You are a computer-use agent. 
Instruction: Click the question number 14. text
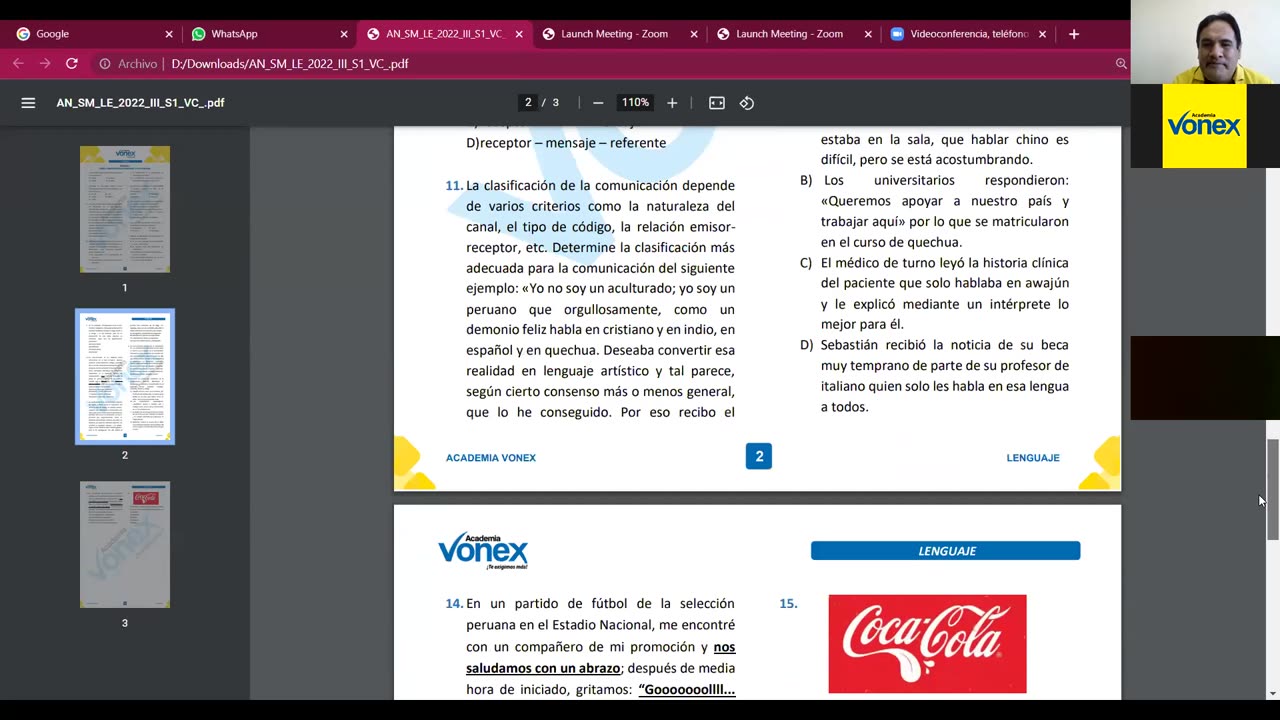454,603
